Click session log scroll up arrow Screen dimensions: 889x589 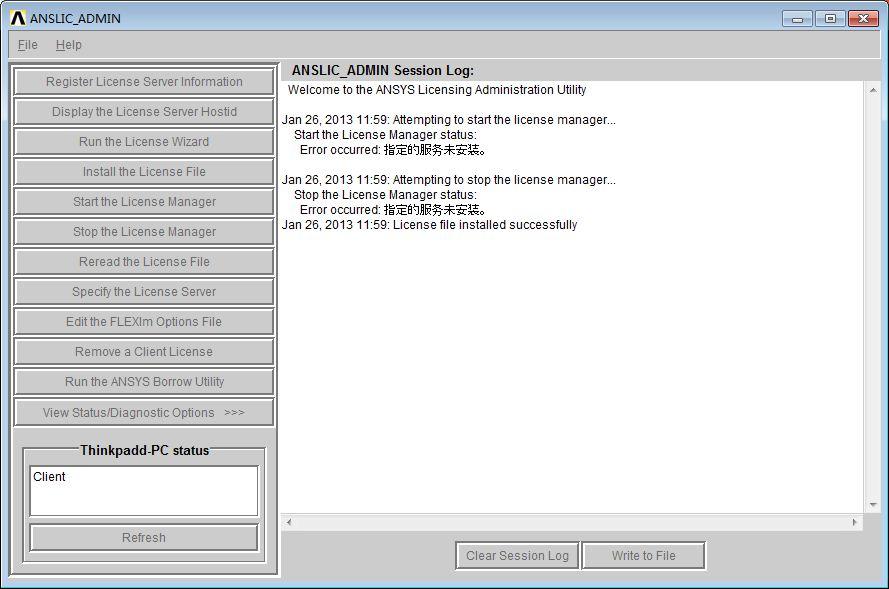[873, 90]
